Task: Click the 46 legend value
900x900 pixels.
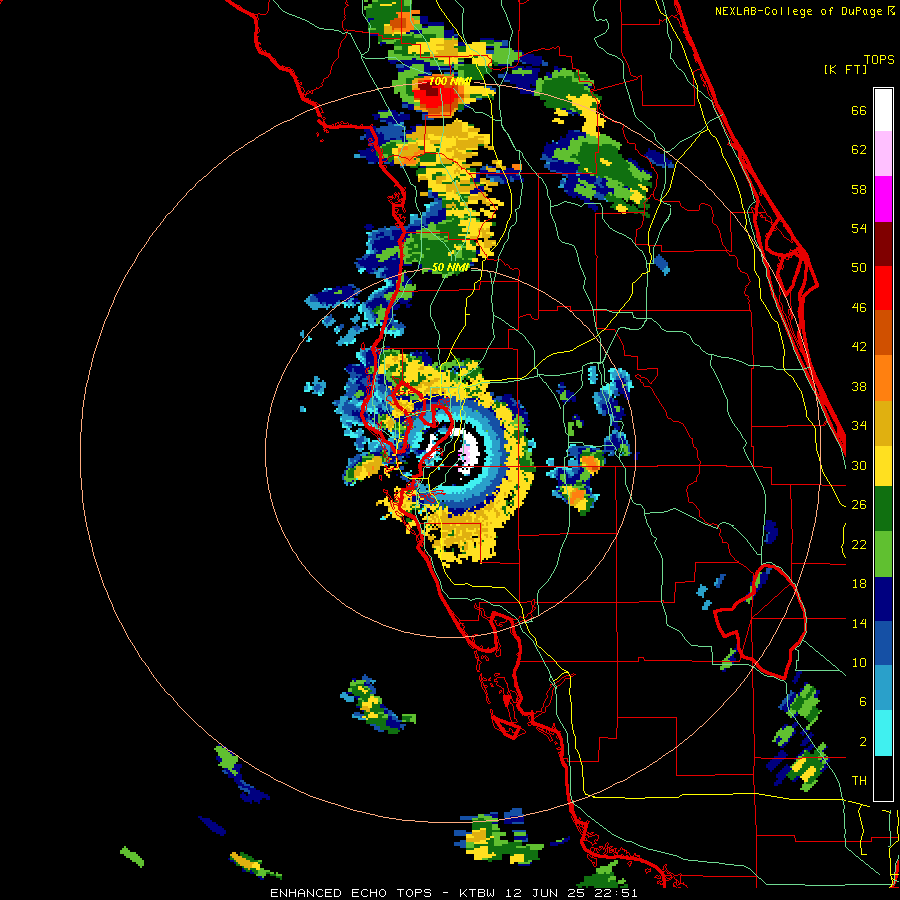Action: coord(859,307)
